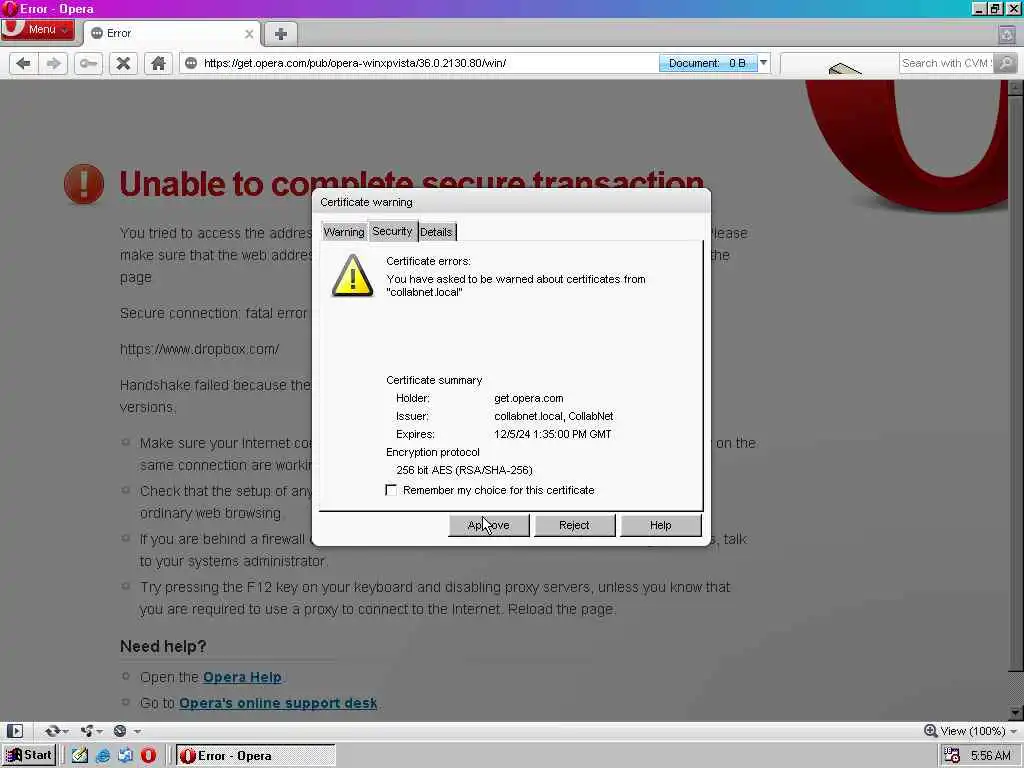Screen dimensions: 1024x768
Task: Open the address bar history dropdown arrow
Action: tap(763, 63)
